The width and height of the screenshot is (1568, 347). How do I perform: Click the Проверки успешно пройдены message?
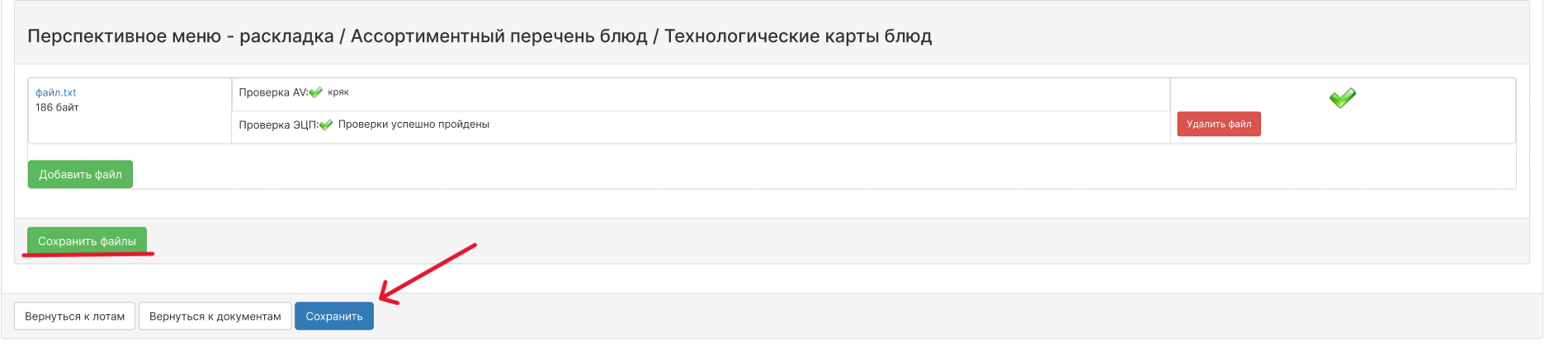(x=413, y=124)
